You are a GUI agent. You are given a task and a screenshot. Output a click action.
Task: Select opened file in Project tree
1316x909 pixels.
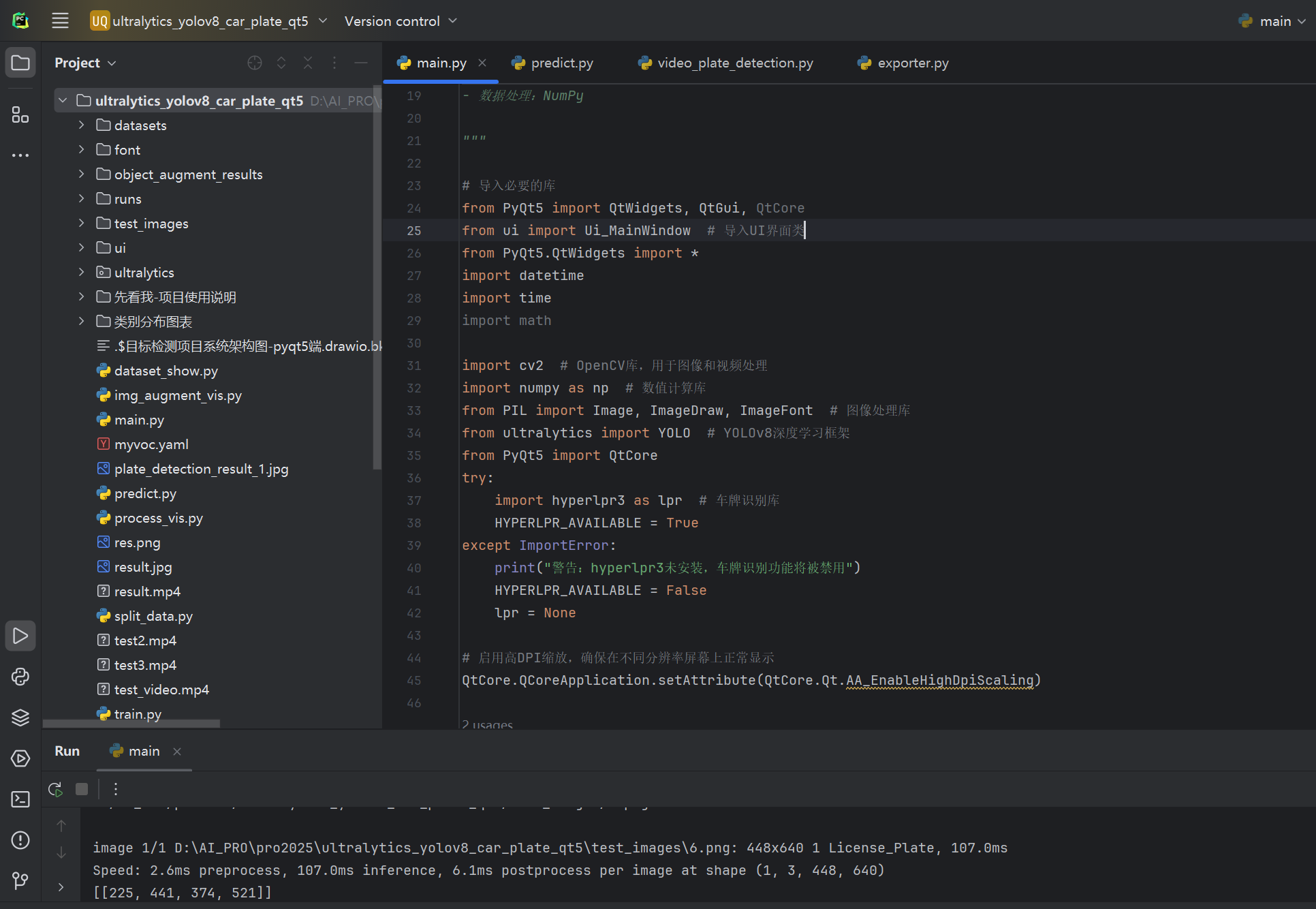[255, 63]
